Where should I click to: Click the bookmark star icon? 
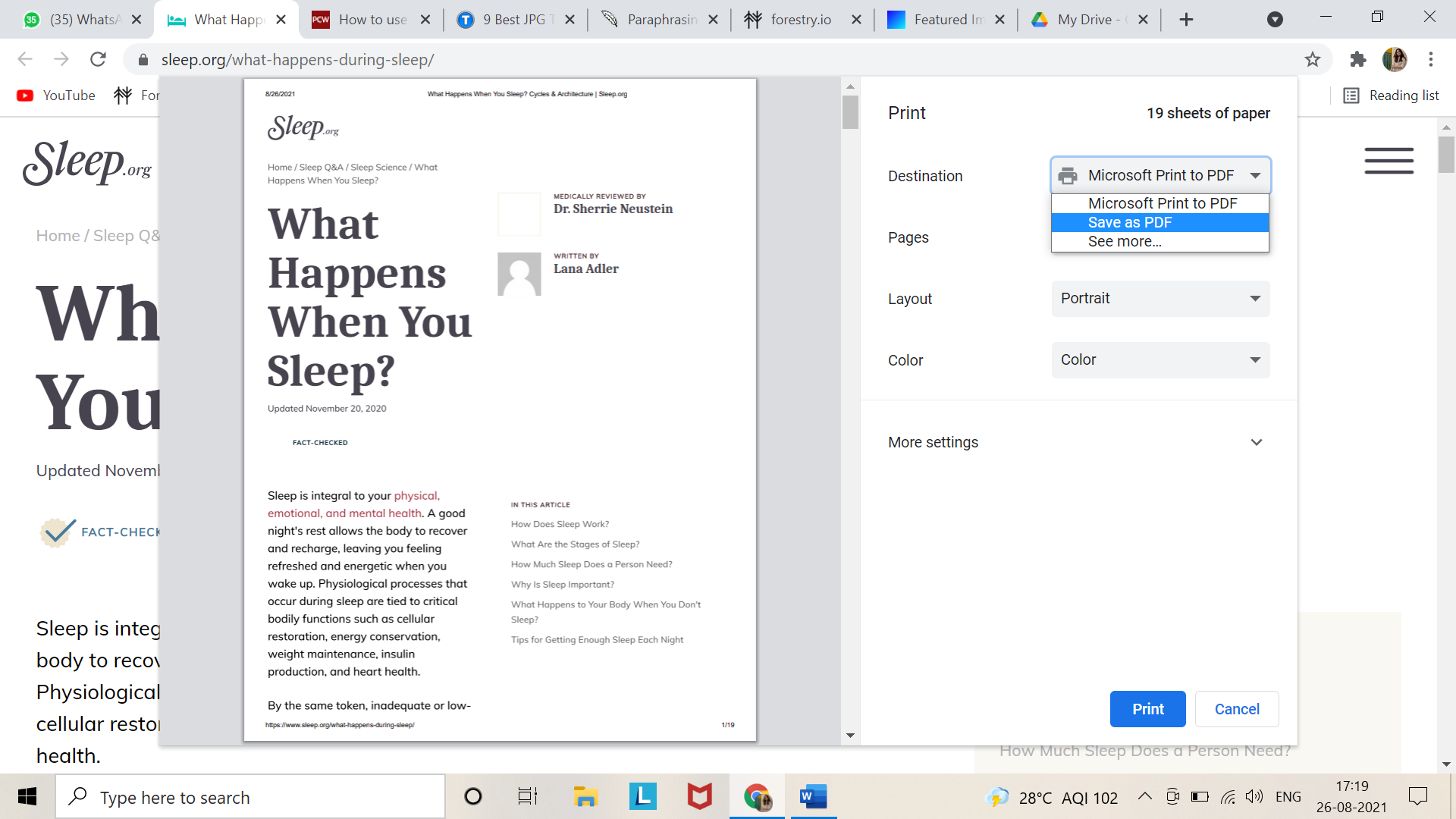click(1313, 59)
